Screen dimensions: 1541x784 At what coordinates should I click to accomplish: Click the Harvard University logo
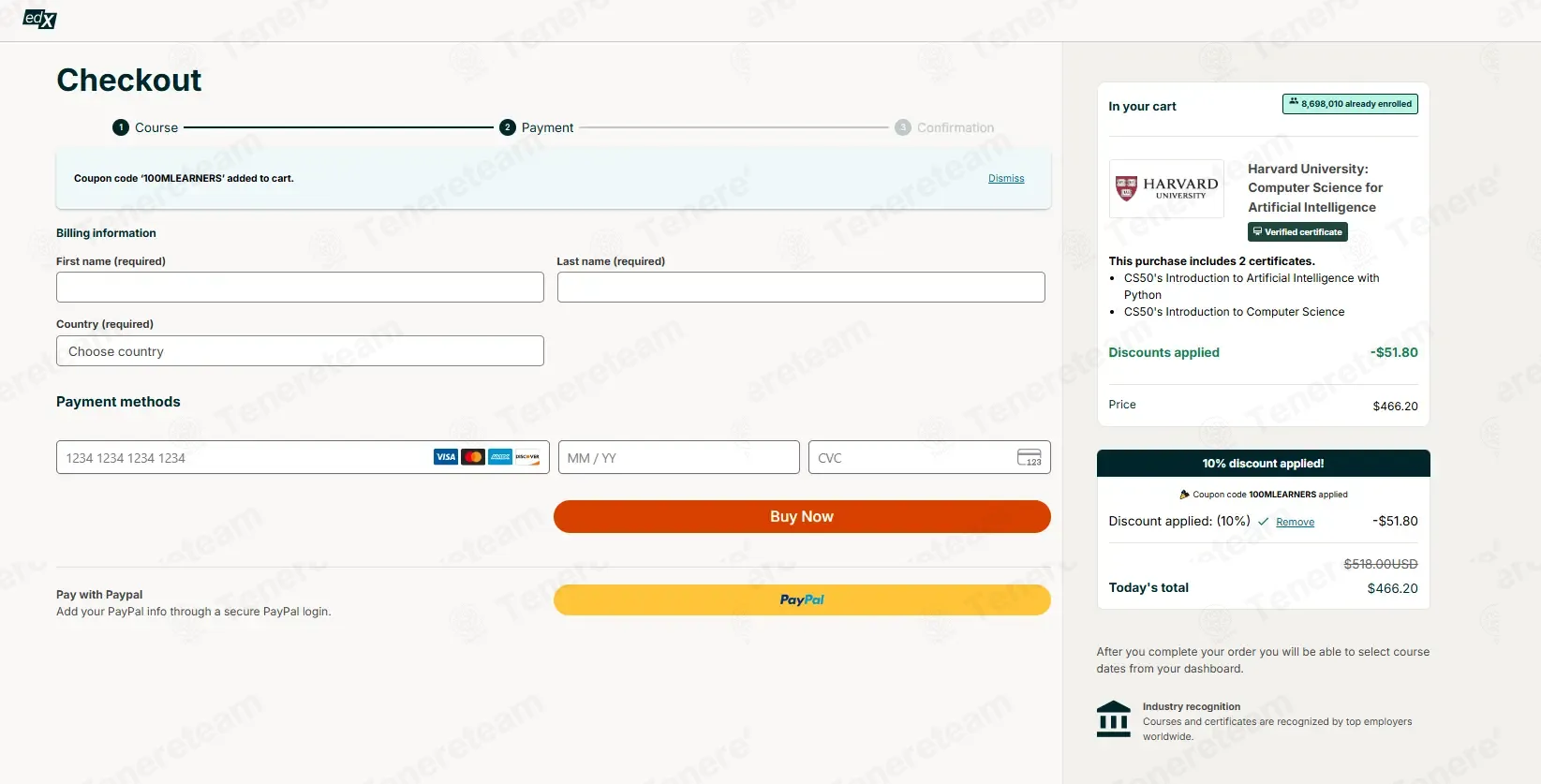[x=1166, y=188]
